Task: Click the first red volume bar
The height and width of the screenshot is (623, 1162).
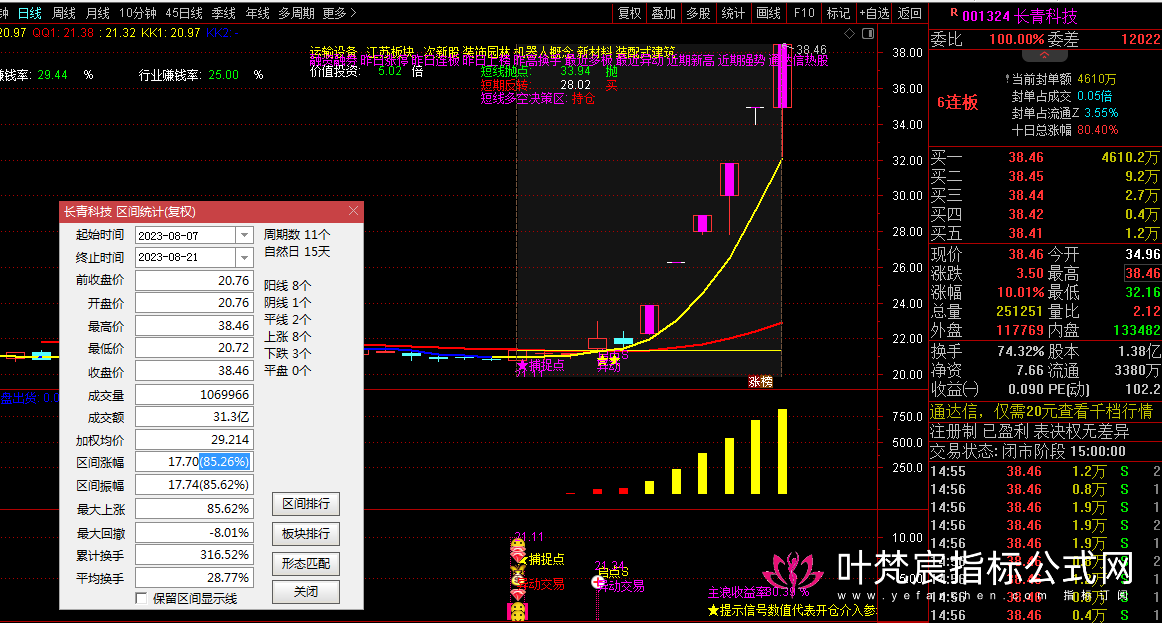Action: 571,493
